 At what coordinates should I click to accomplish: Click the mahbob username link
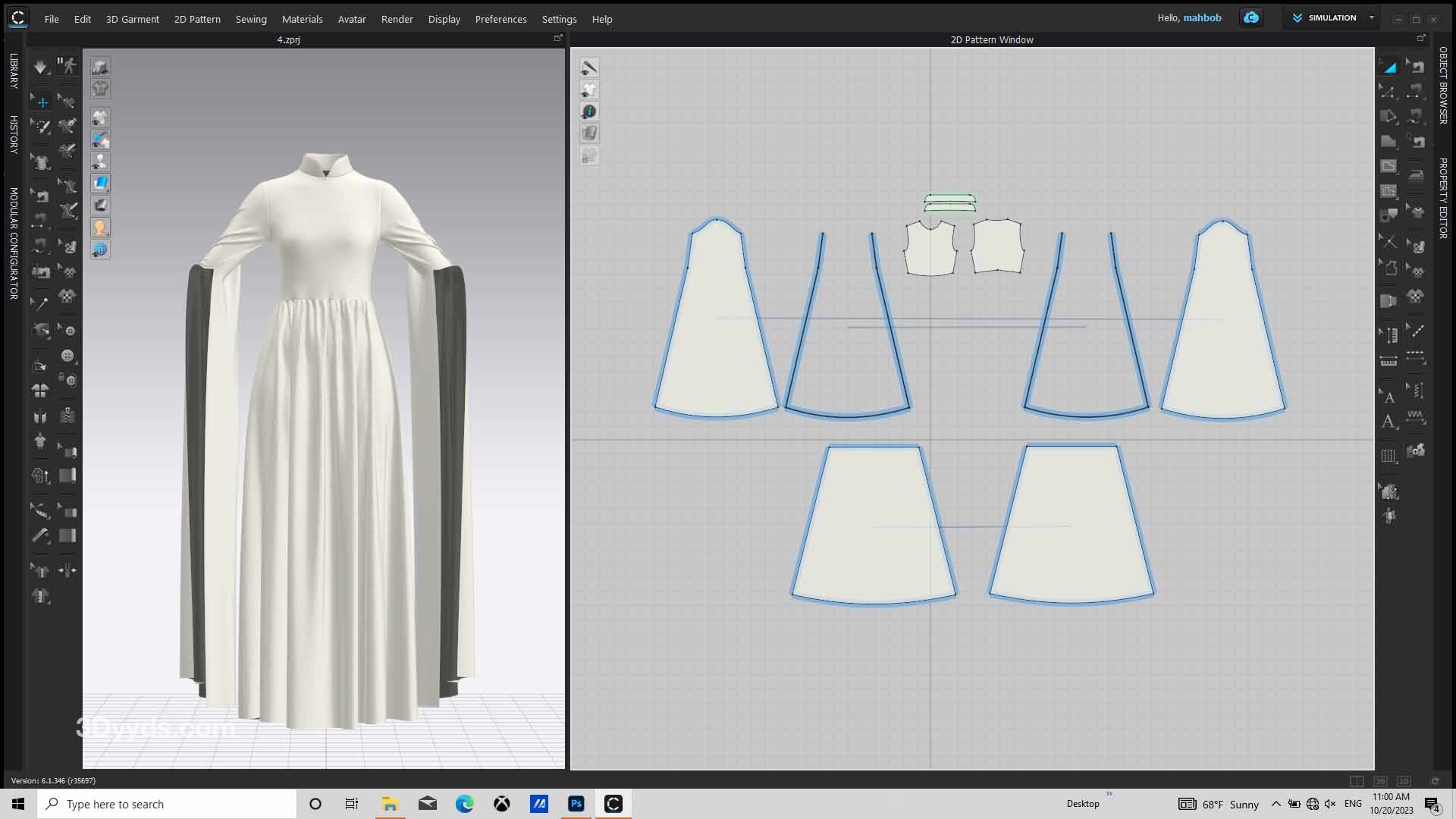click(x=1202, y=18)
